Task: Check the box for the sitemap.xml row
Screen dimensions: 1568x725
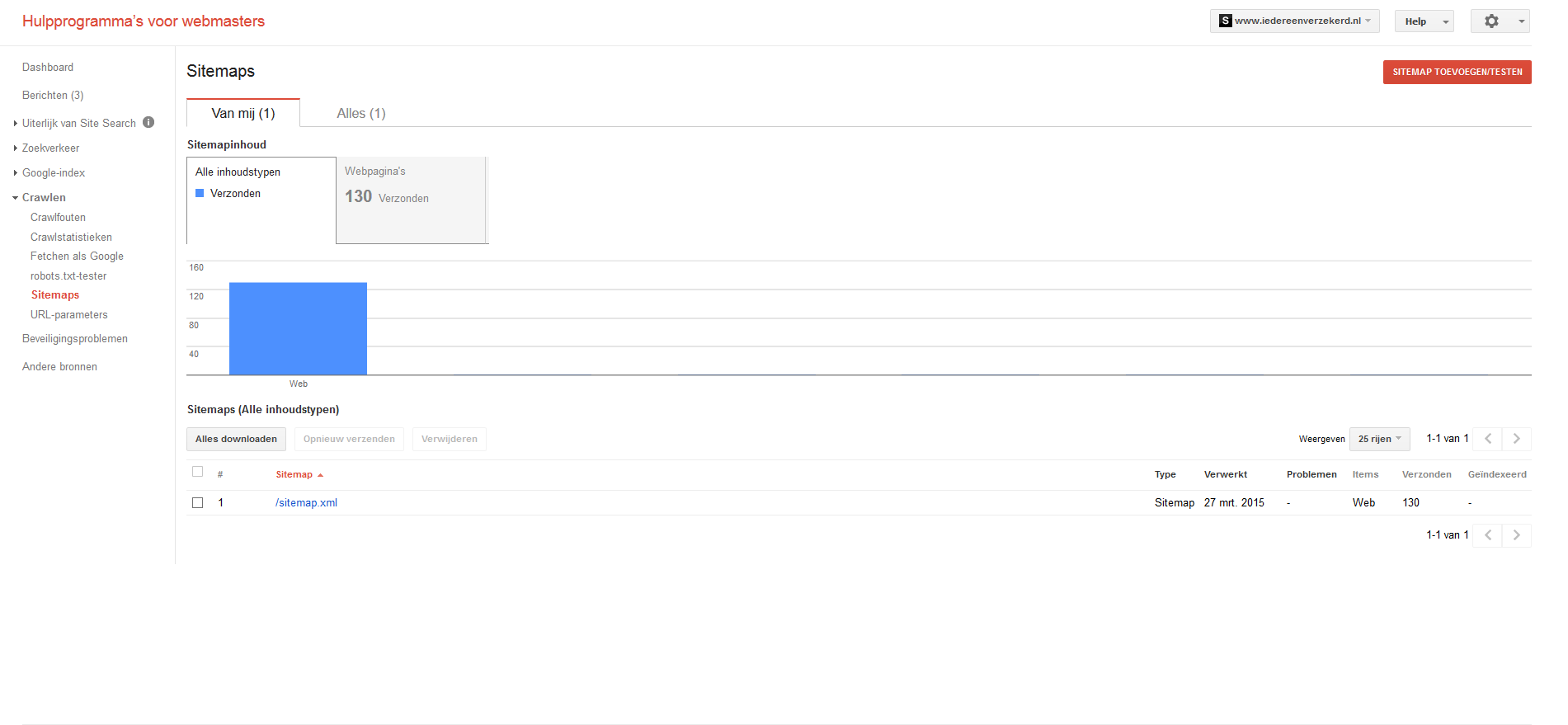Action: 197,502
